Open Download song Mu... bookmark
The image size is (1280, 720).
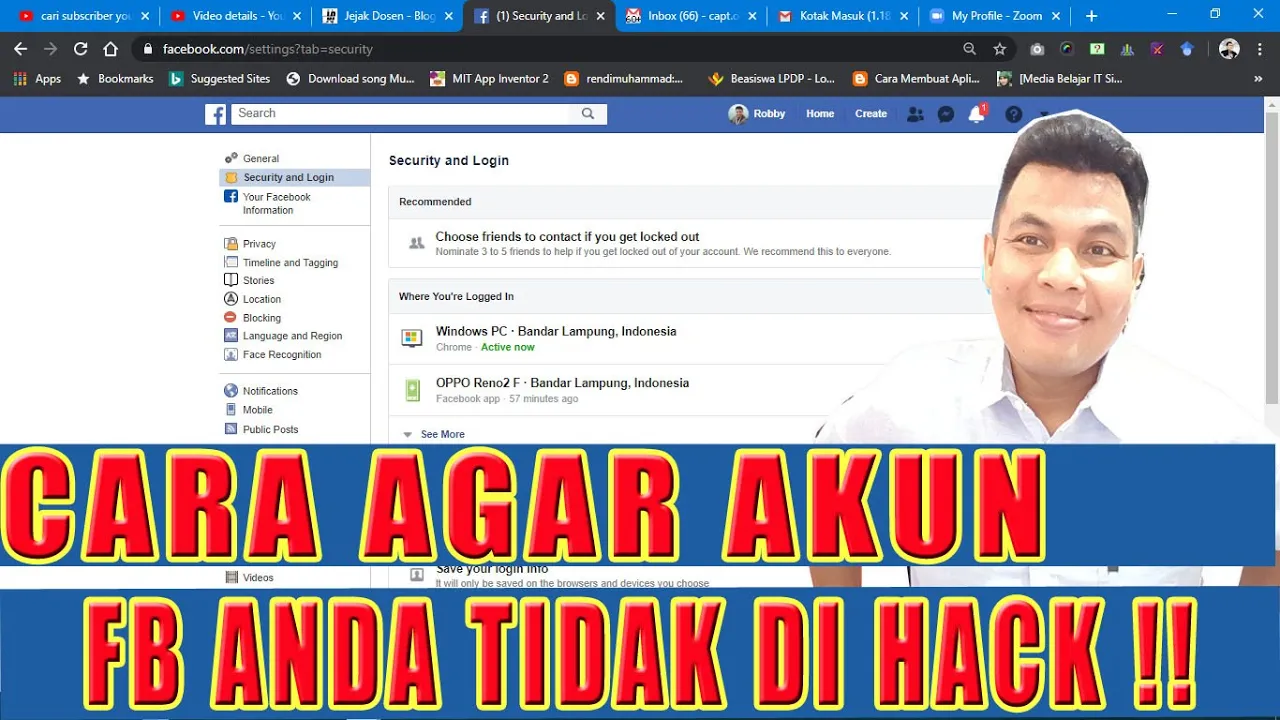(x=350, y=78)
